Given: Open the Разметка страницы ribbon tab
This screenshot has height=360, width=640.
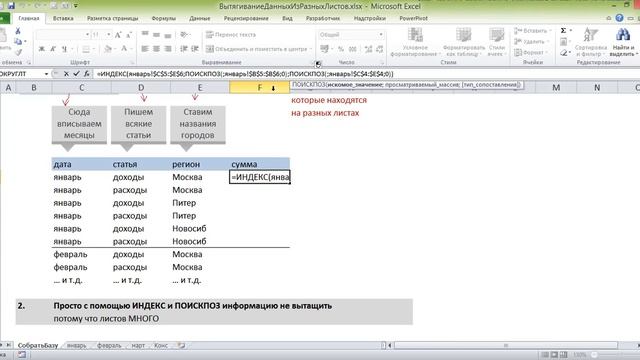Looking at the screenshot, I should (113, 18).
